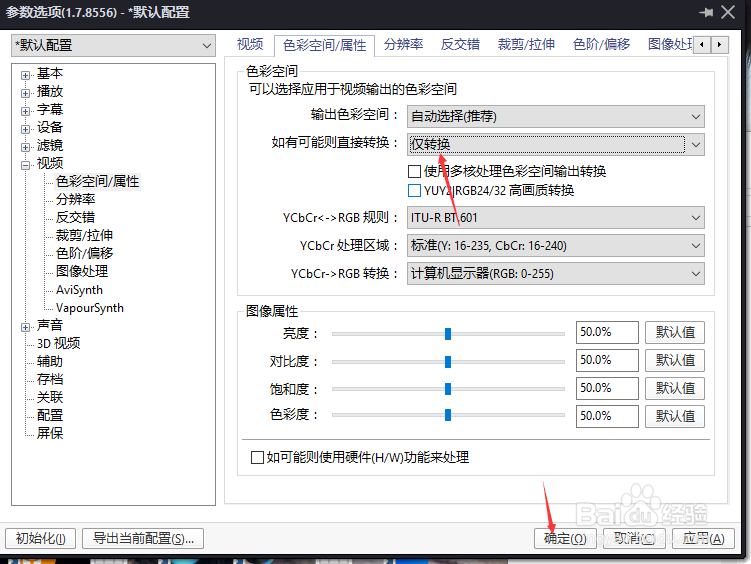Open the 输出色彩空间 dropdown
Viewport: 751px width, 564px height.
(556, 117)
